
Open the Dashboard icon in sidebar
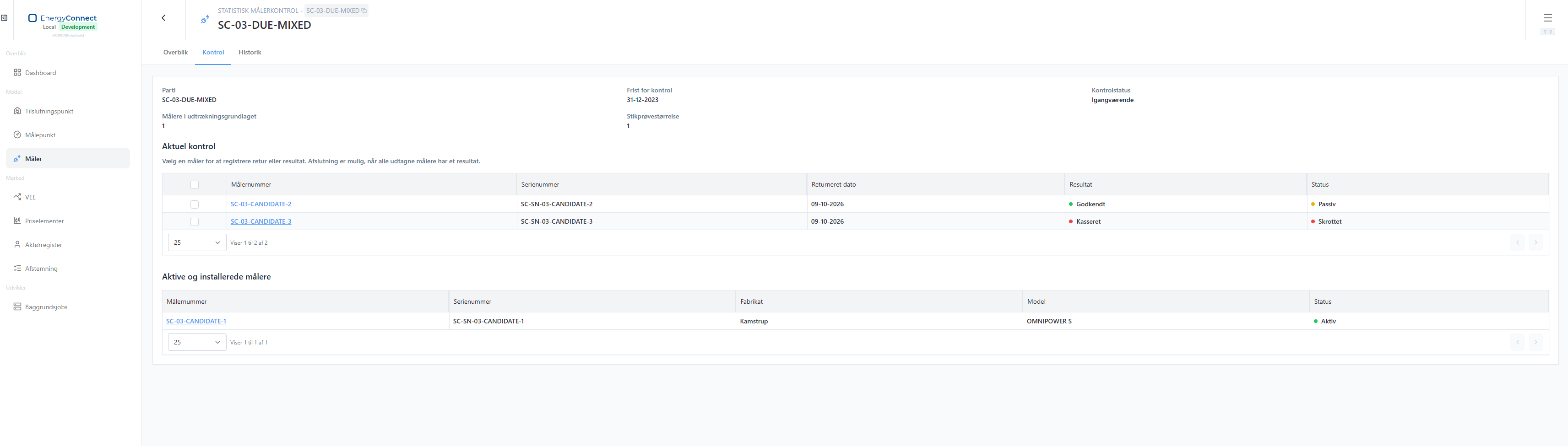coord(17,72)
